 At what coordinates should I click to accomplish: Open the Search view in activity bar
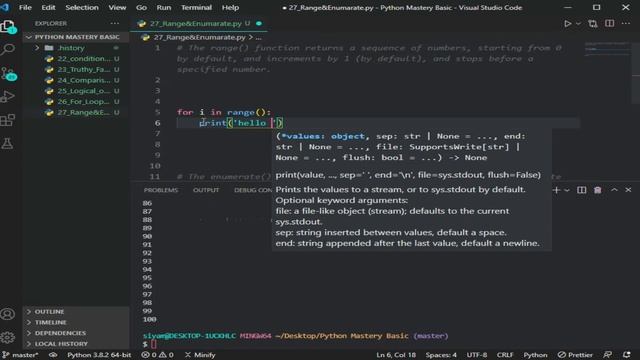coord(8,49)
